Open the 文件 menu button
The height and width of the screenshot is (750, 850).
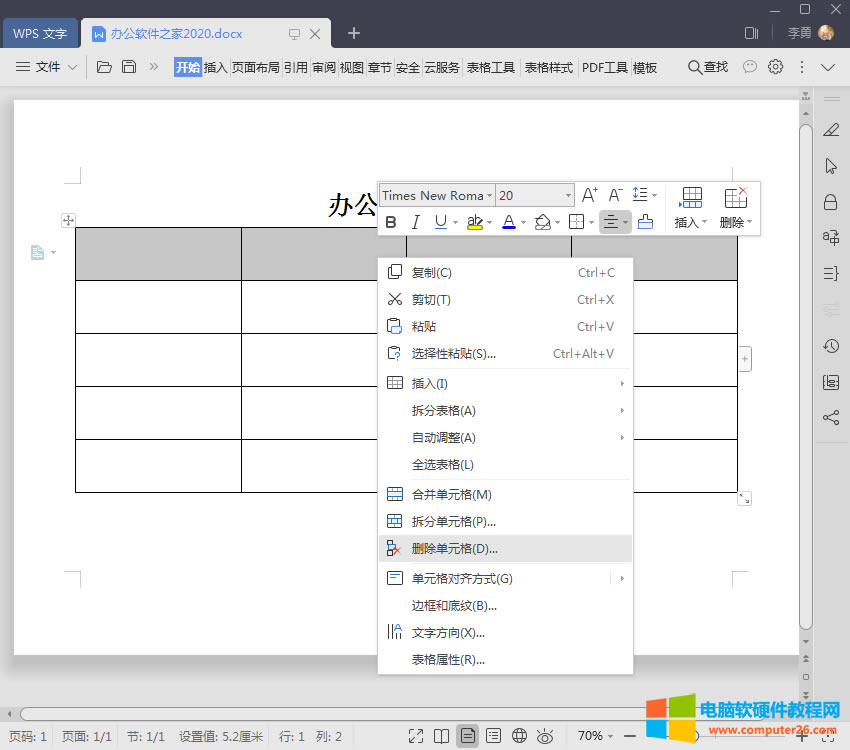coord(47,67)
